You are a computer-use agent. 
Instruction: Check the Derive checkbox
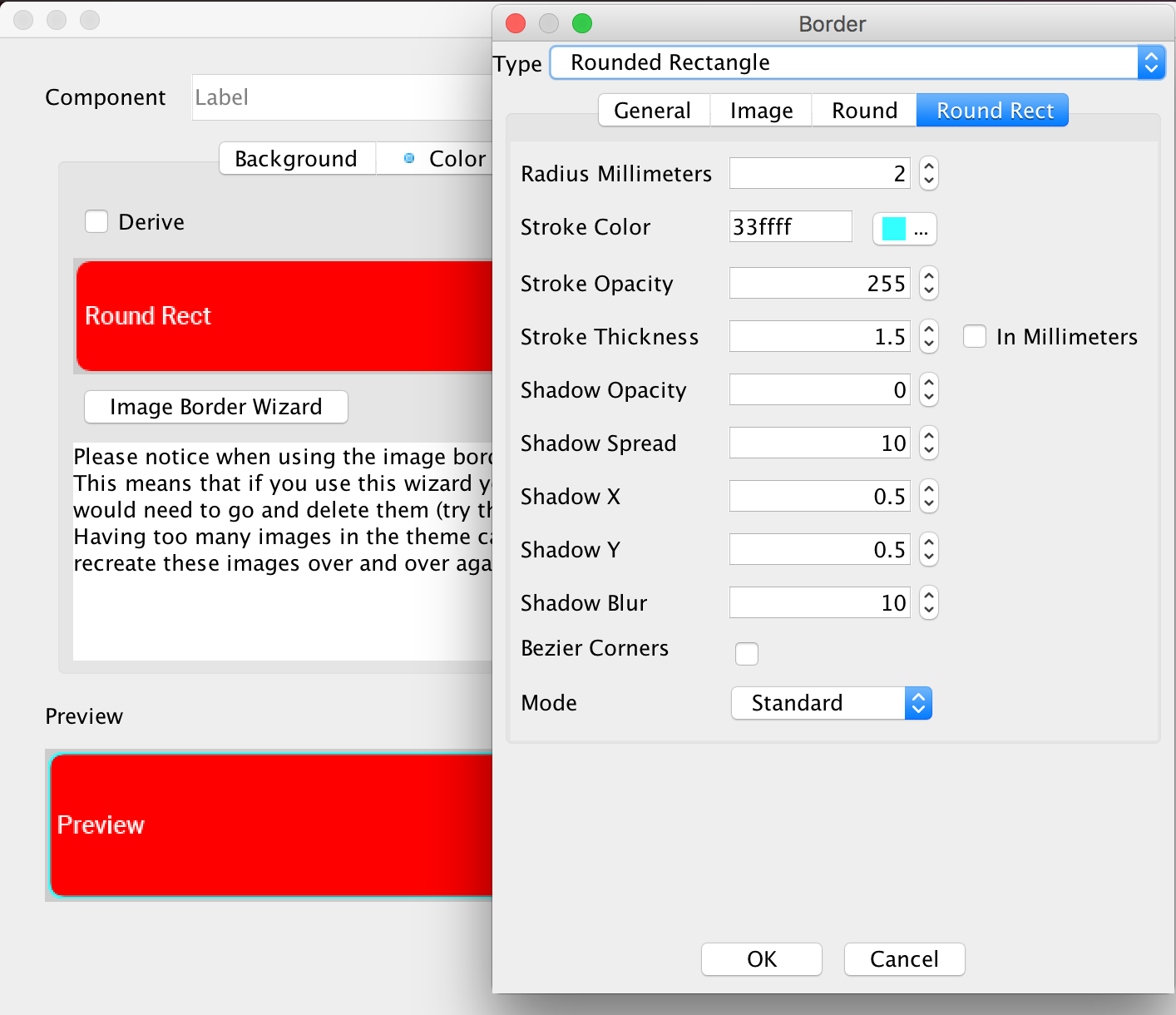(96, 222)
